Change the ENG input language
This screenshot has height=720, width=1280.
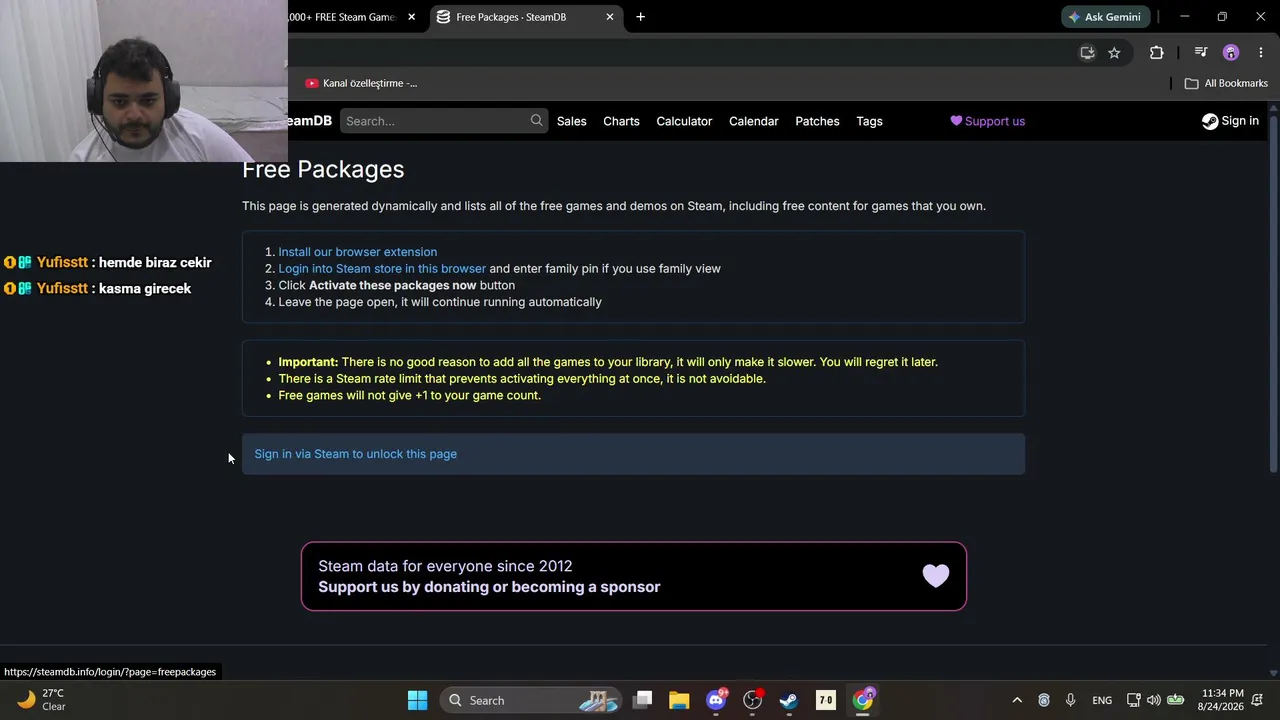[1102, 700]
